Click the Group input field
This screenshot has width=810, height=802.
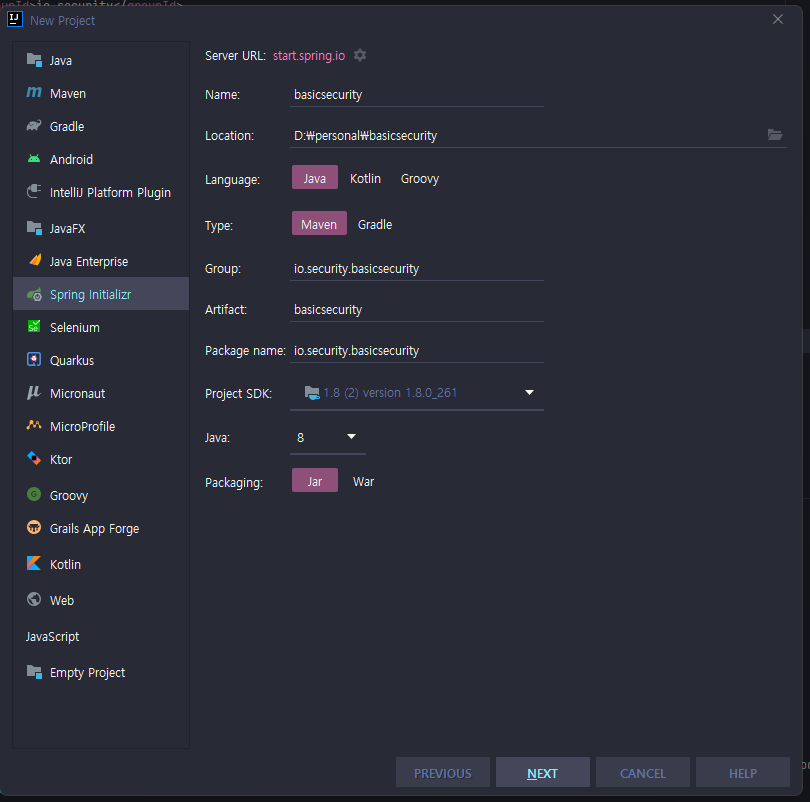coord(417,269)
